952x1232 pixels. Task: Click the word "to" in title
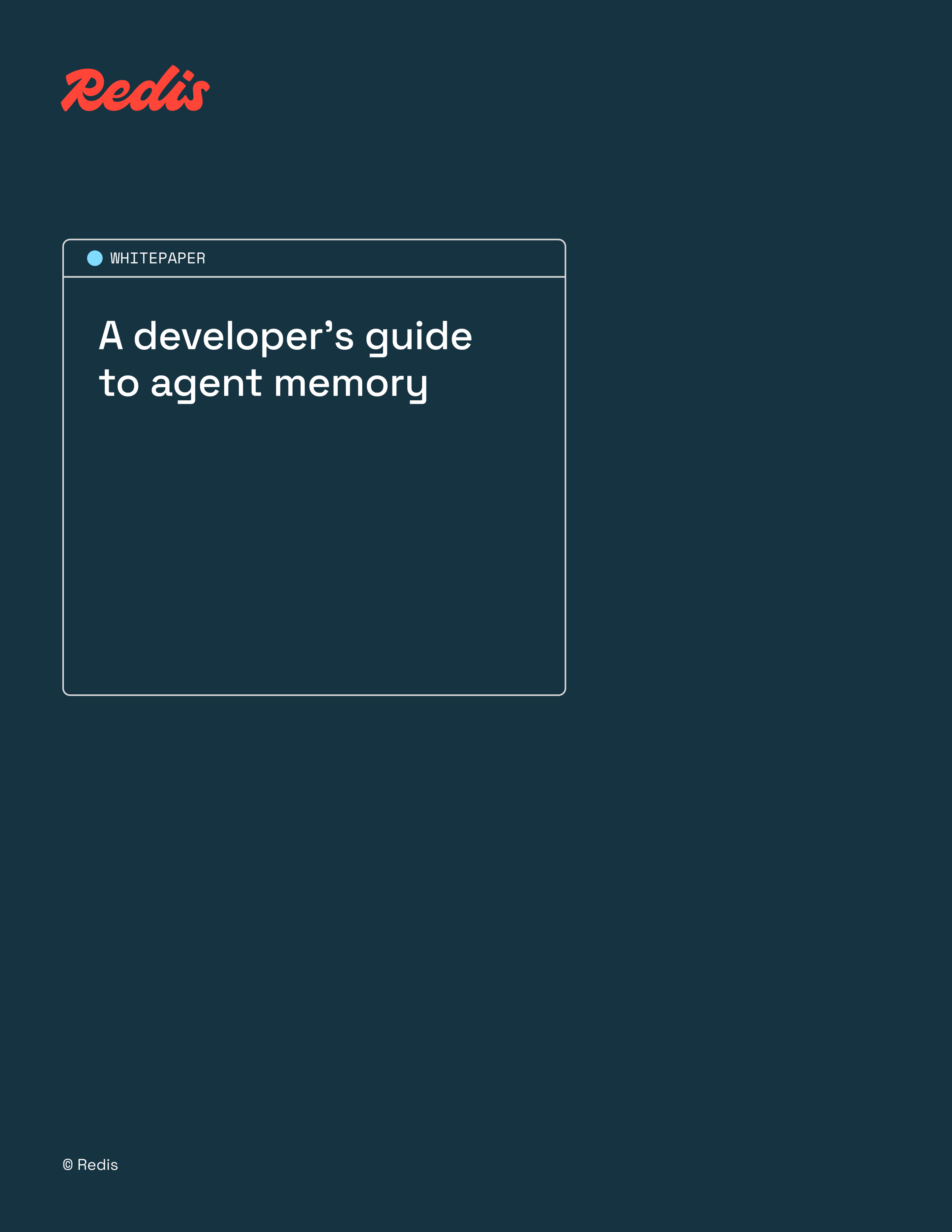coord(119,383)
